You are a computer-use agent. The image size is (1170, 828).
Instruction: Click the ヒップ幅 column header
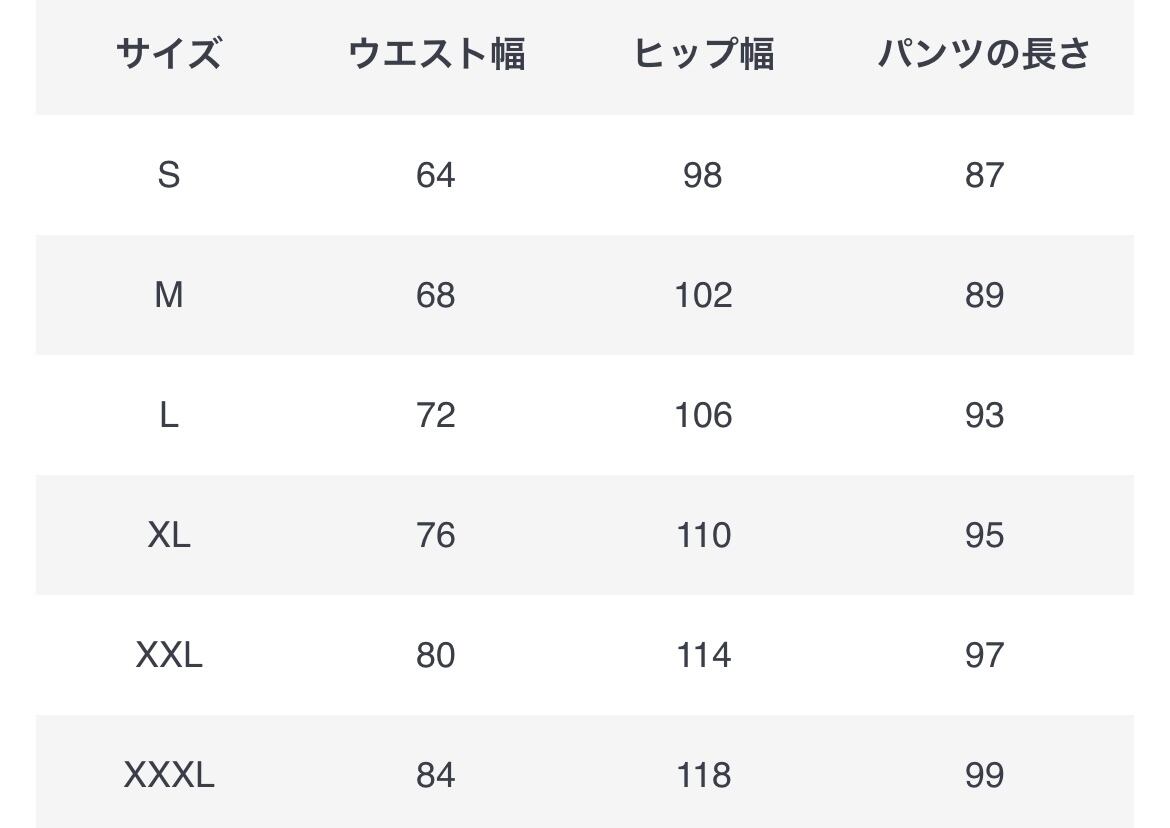[703, 54]
